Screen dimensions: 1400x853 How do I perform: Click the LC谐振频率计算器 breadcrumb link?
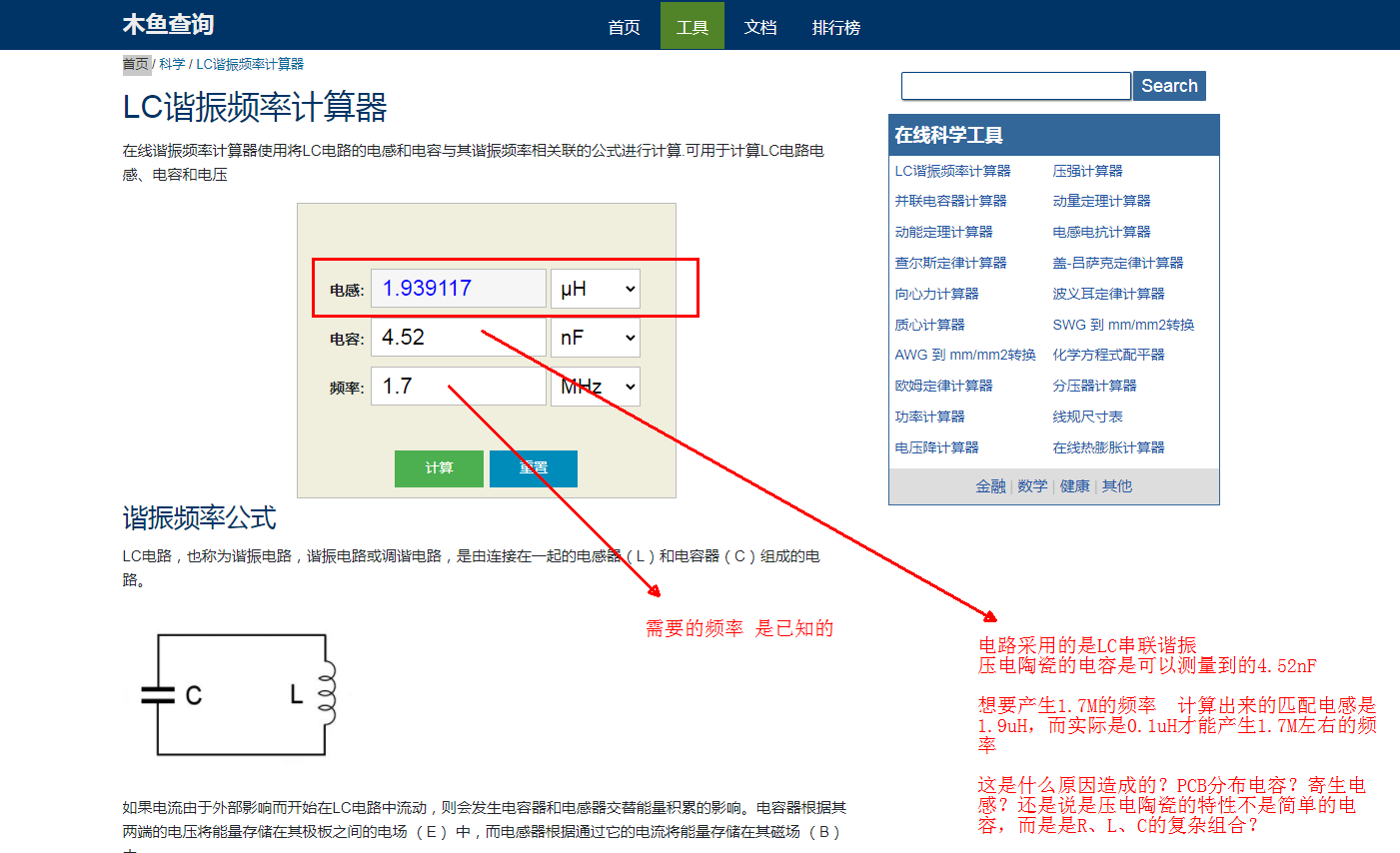pos(250,64)
